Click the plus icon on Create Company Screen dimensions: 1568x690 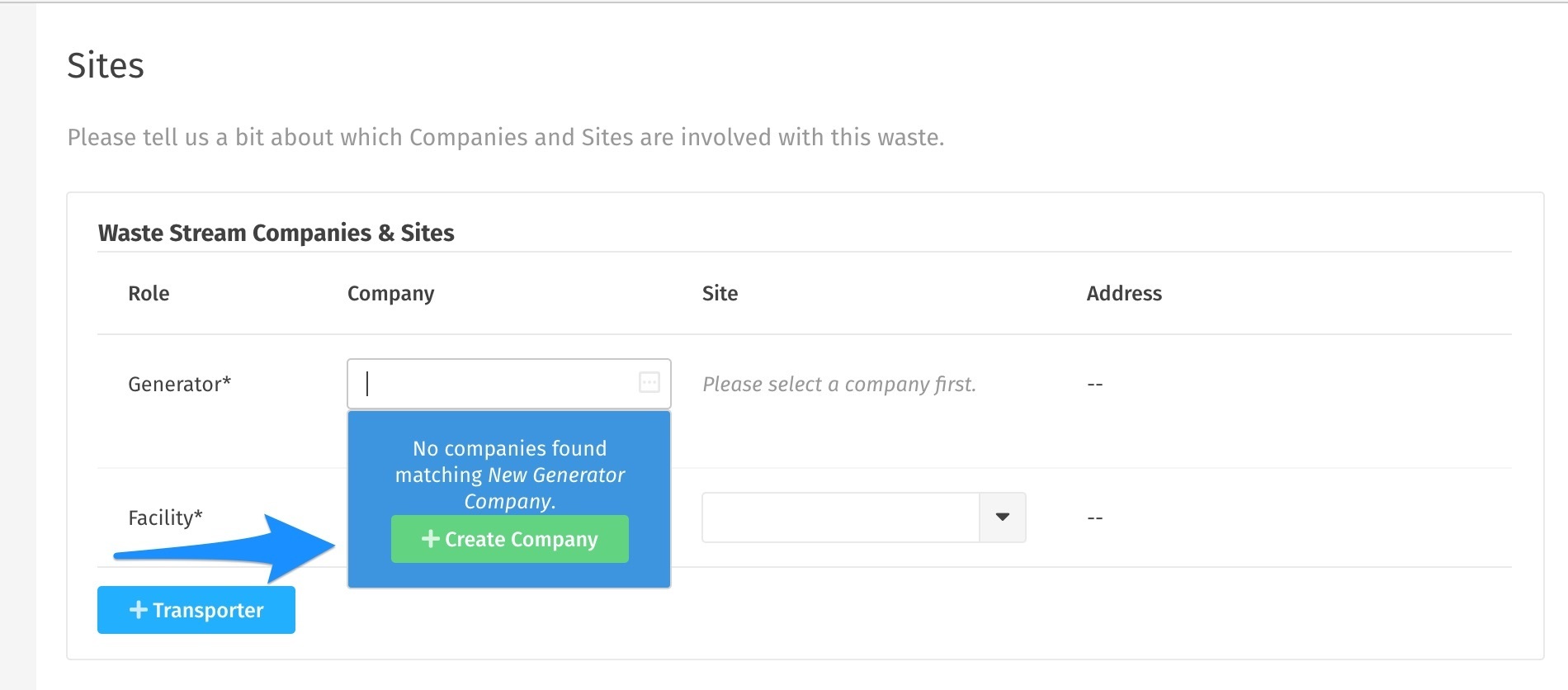(x=430, y=539)
